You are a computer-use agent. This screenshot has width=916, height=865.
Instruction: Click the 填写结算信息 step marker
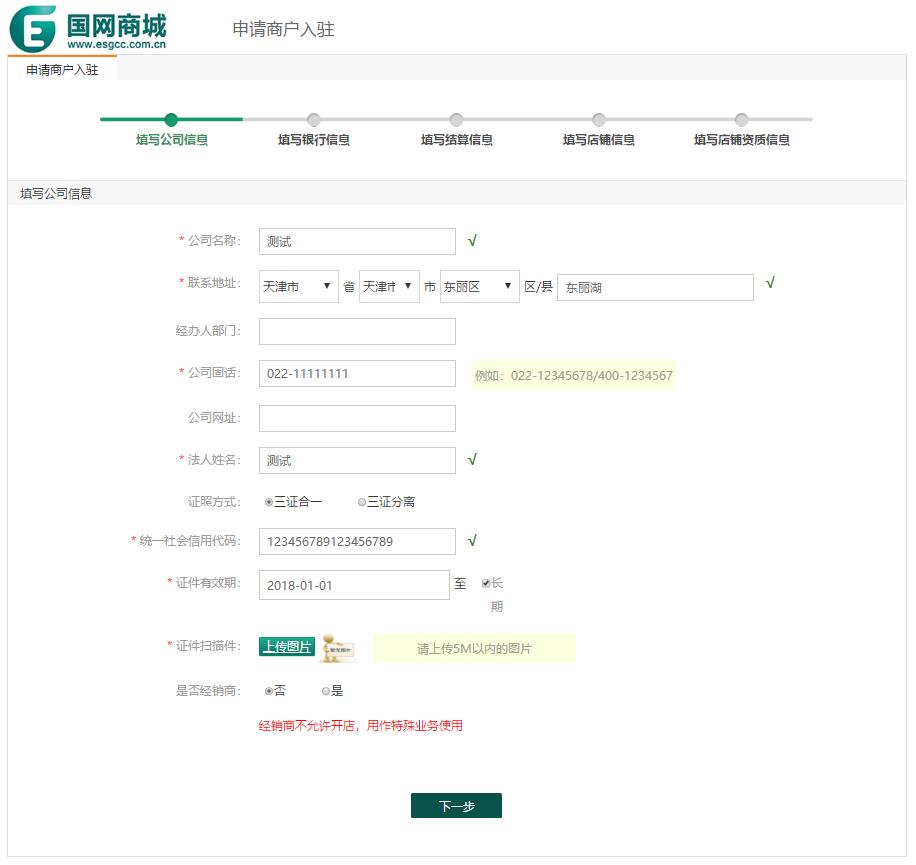click(x=456, y=120)
